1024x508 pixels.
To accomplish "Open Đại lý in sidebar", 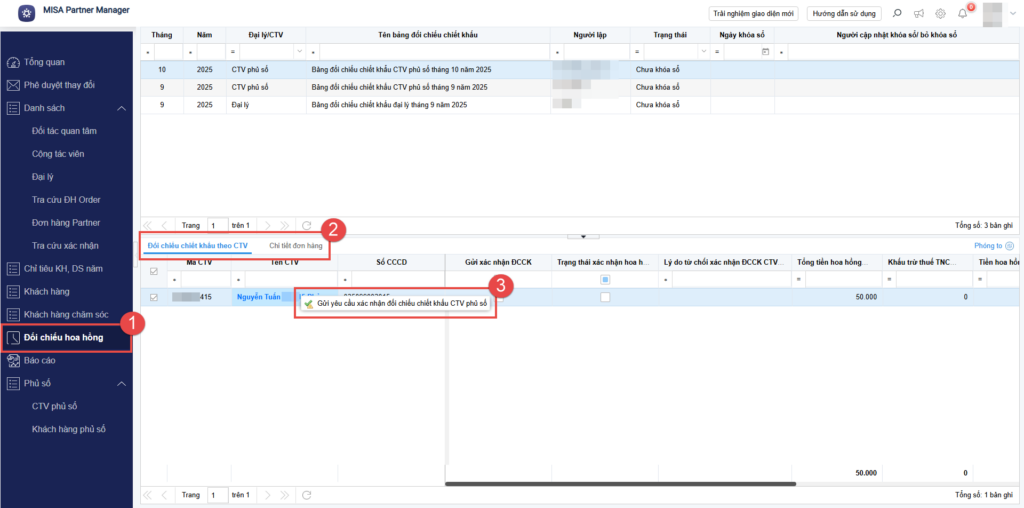I will coord(42,177).
